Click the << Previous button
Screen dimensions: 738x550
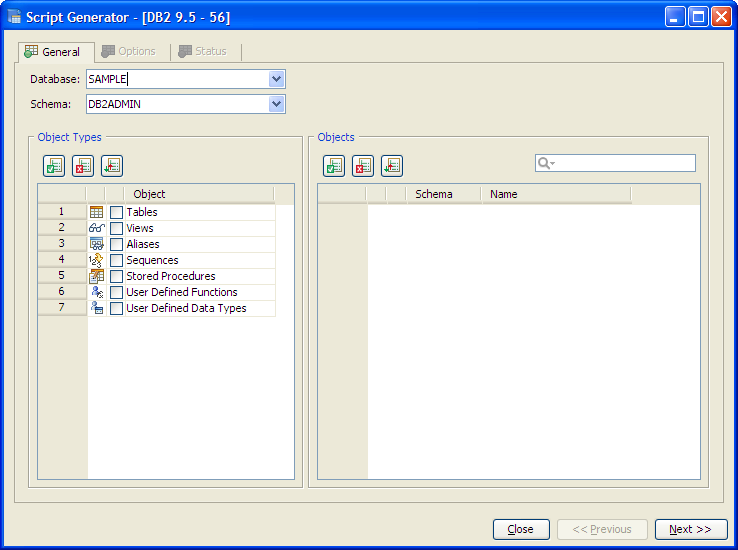602,529
